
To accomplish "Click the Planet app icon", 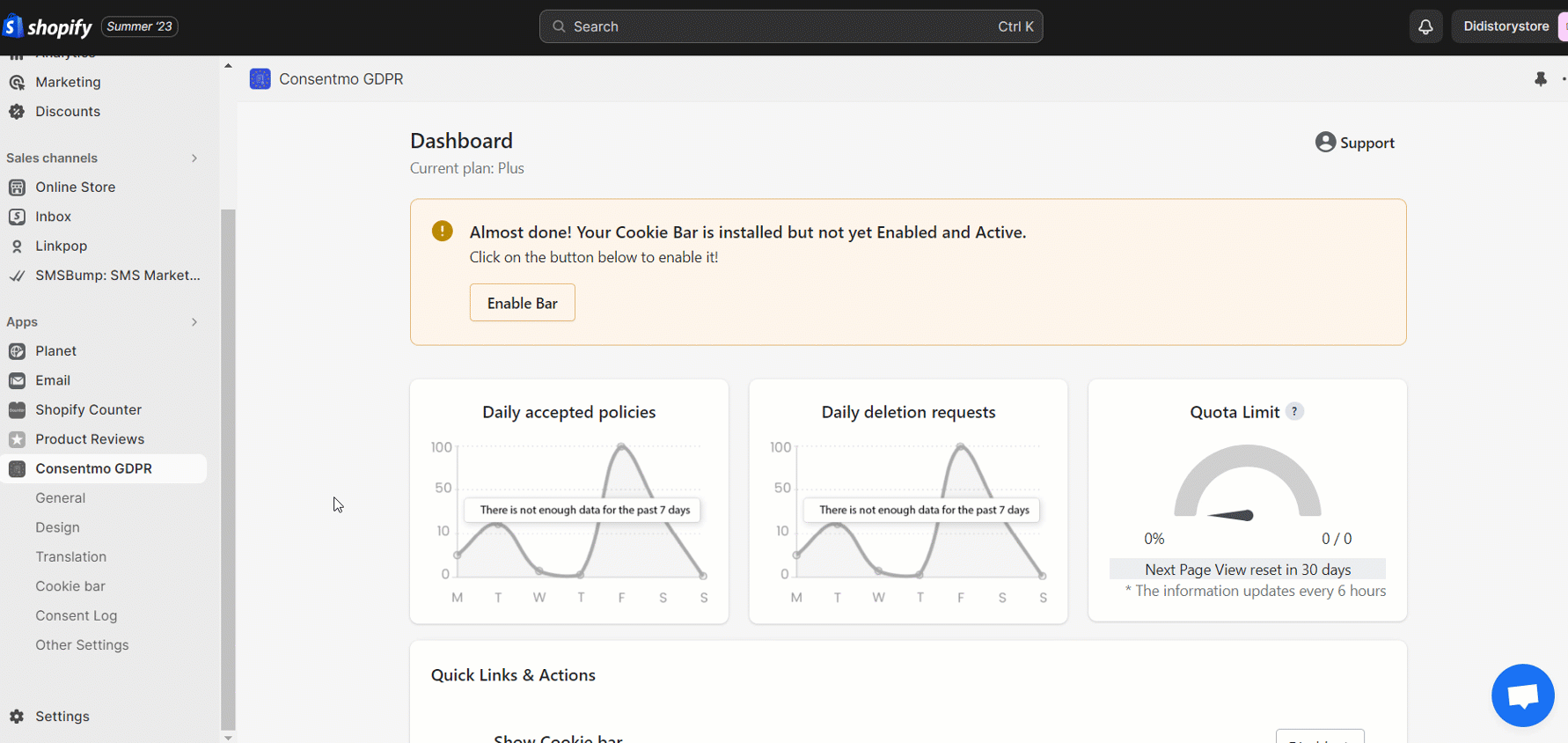I will click(x=17, y=351).
